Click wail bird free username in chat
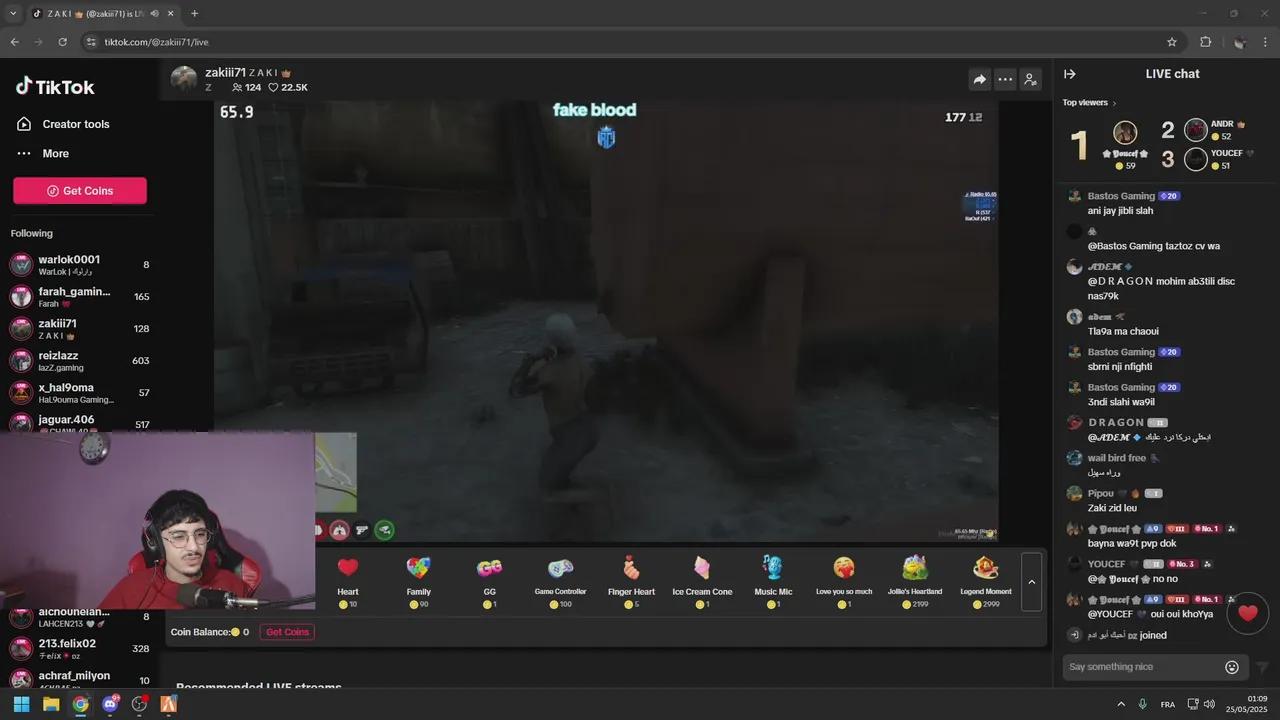Viewport: 1280px width, 720px height. [x=1117, y=458]
